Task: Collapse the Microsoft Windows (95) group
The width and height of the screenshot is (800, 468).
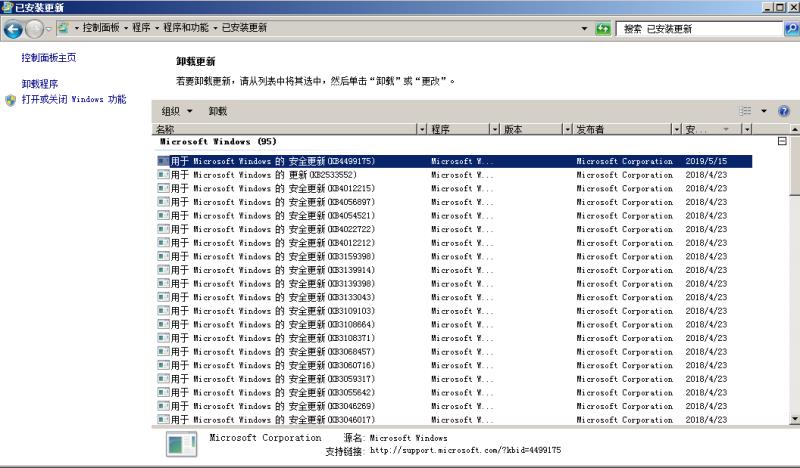Action: [782, 142]
